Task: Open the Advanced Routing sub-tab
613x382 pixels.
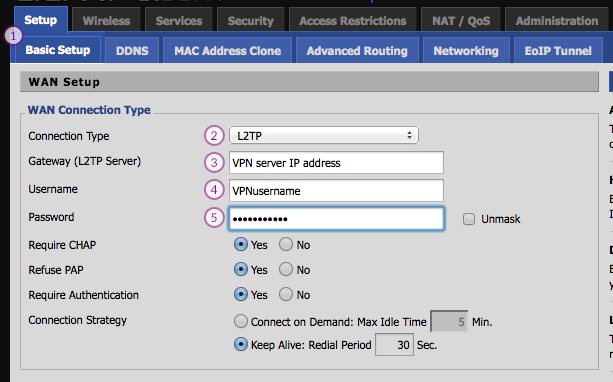Action: [x=357, y=50]
